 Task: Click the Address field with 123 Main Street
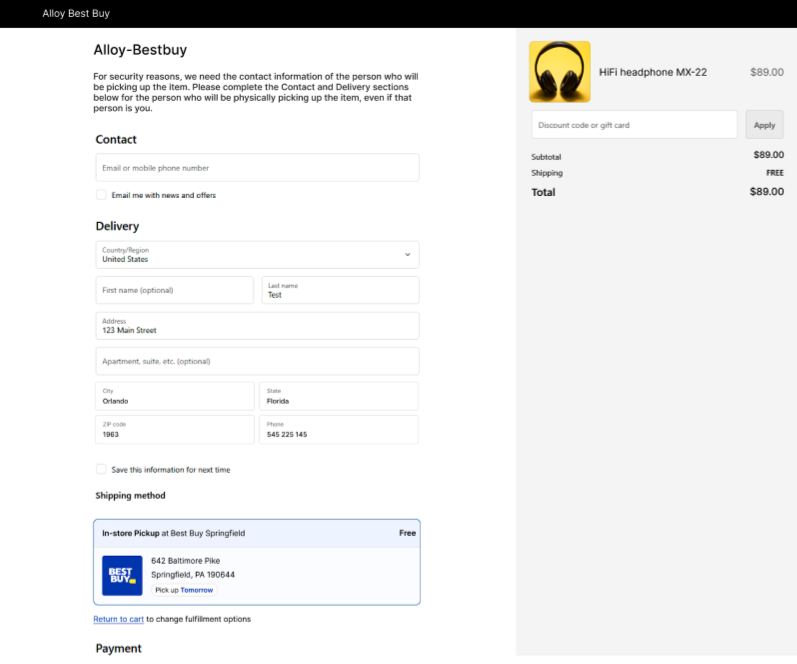pyautogui.click(x=257, y=326)
